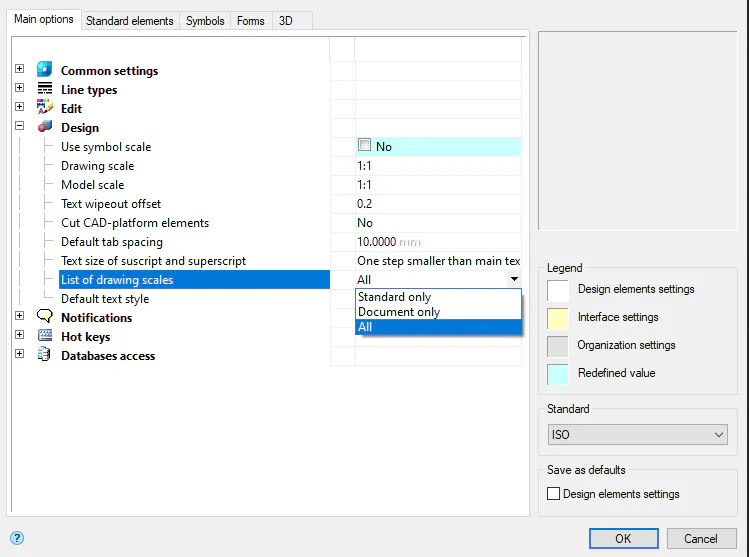
Task: Click the cyan Redefined value swatch
Action: [x=558, y=374]
